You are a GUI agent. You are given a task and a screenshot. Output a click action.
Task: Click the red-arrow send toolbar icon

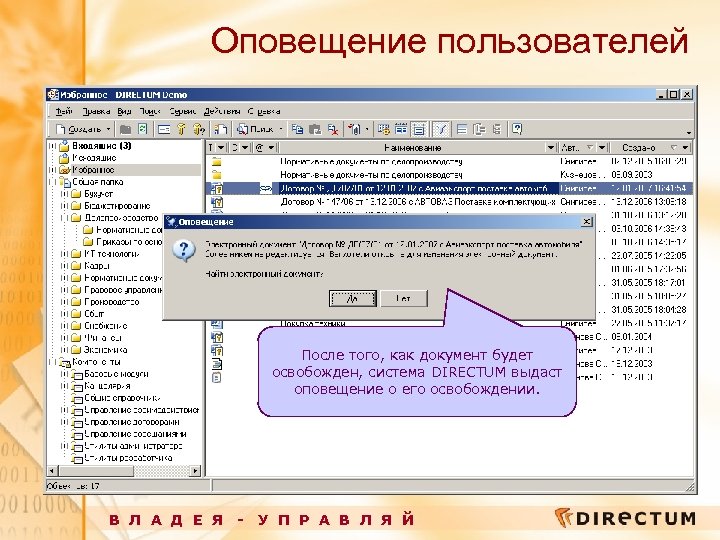pos(354,129)
